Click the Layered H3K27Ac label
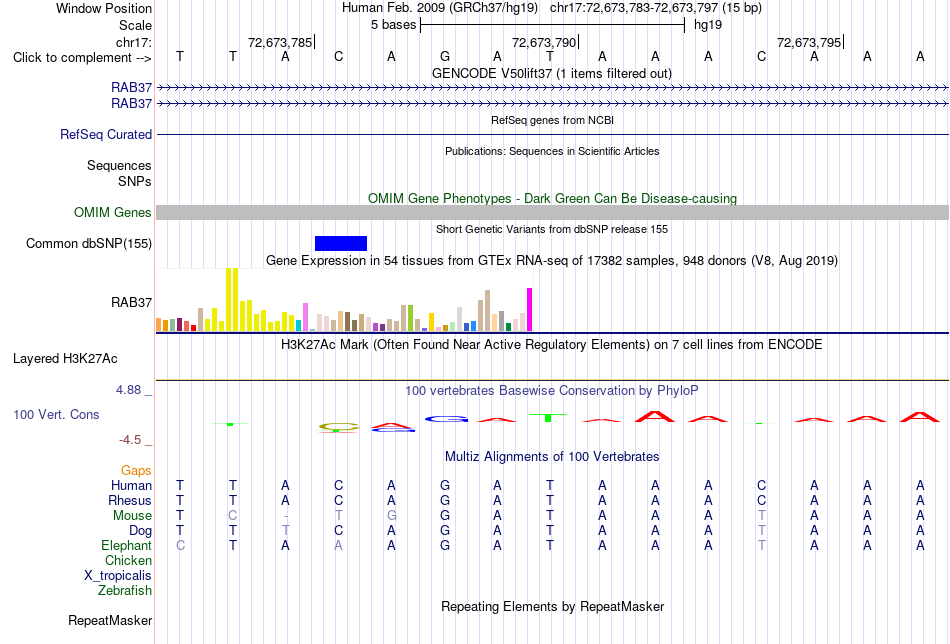This screenshot has height=644, width=950. click(x=65, y=359)
